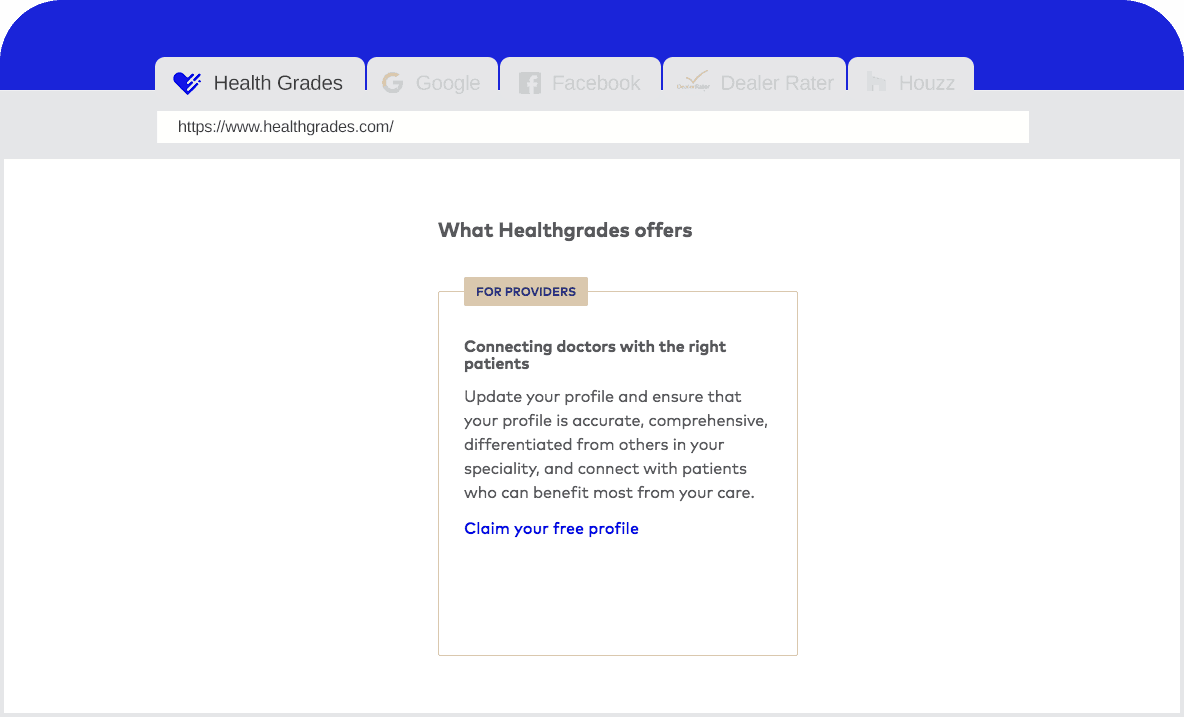The height and width of the screenshot is (717, 1184).
Task: Select the Google G icon
Action: pyautogui.click(x=392, y=83)
